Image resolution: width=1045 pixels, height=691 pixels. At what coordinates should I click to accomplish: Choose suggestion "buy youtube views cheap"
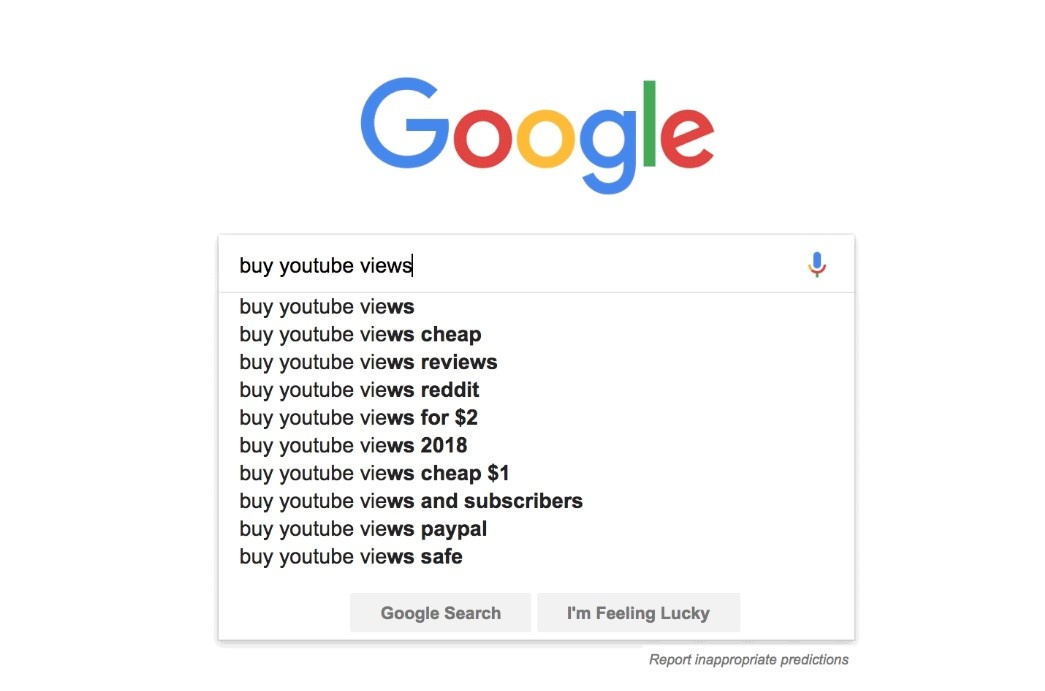click(360, 334)
